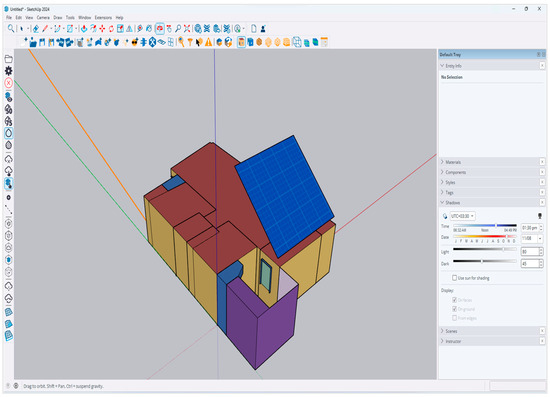Open the Extensions menu

coord(103,18)
